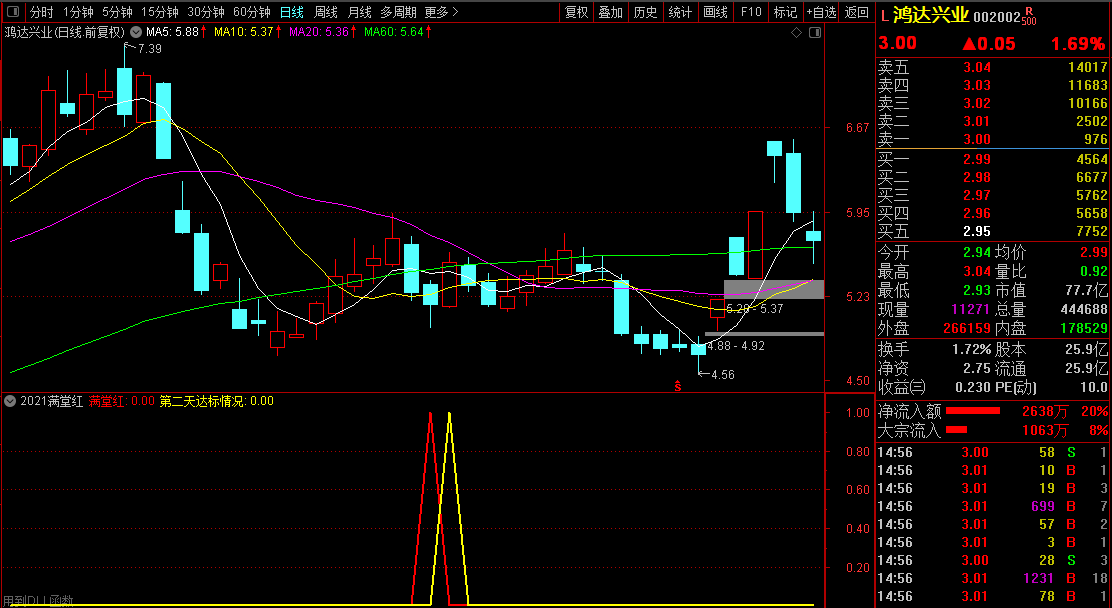Click the 标记 mark button
Image resolution: width=1112 pixels, height=608 pixels.
(785, 12)
